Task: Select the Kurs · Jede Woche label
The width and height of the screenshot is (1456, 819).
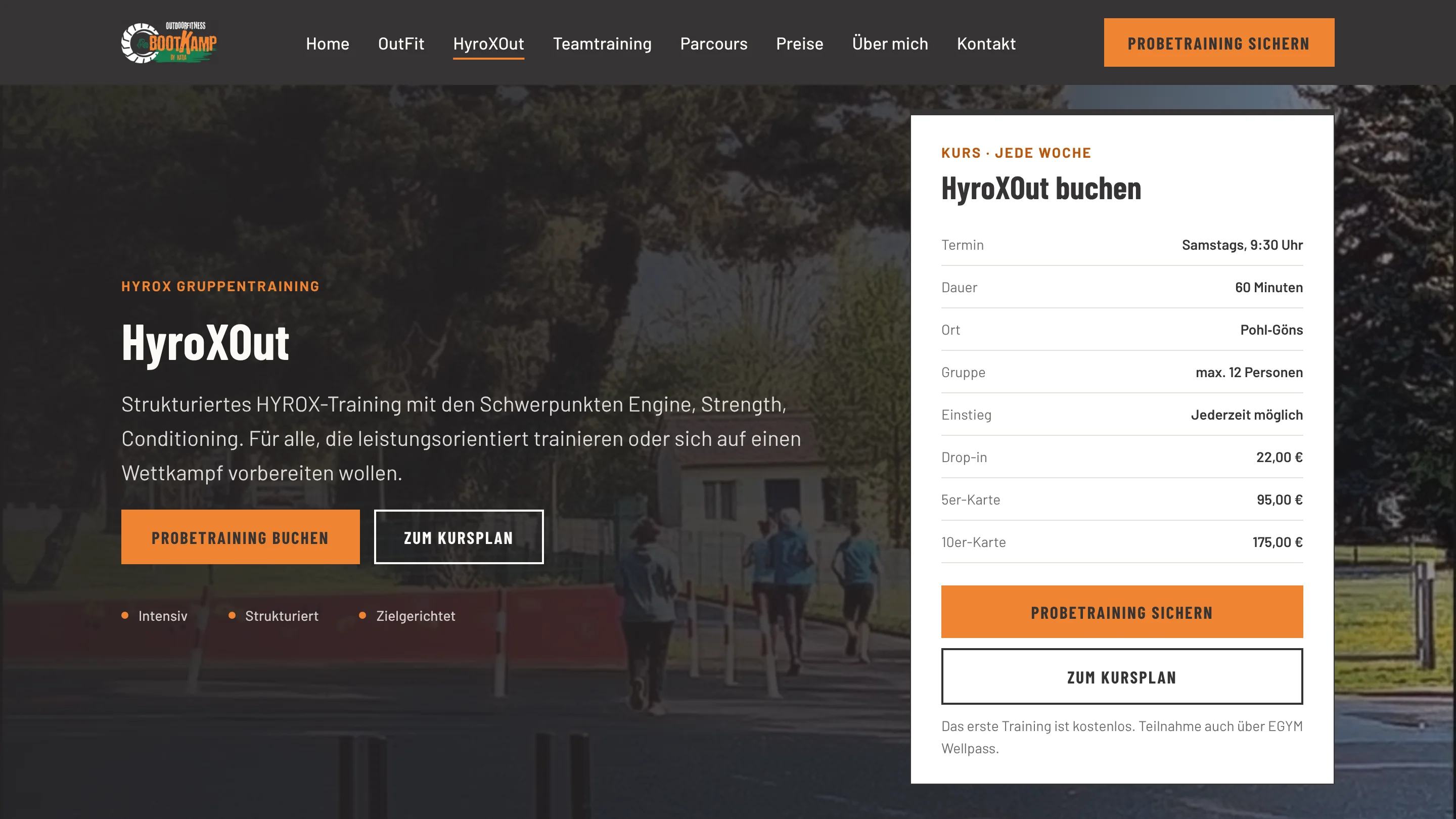Action: (x=1016, y=153)
